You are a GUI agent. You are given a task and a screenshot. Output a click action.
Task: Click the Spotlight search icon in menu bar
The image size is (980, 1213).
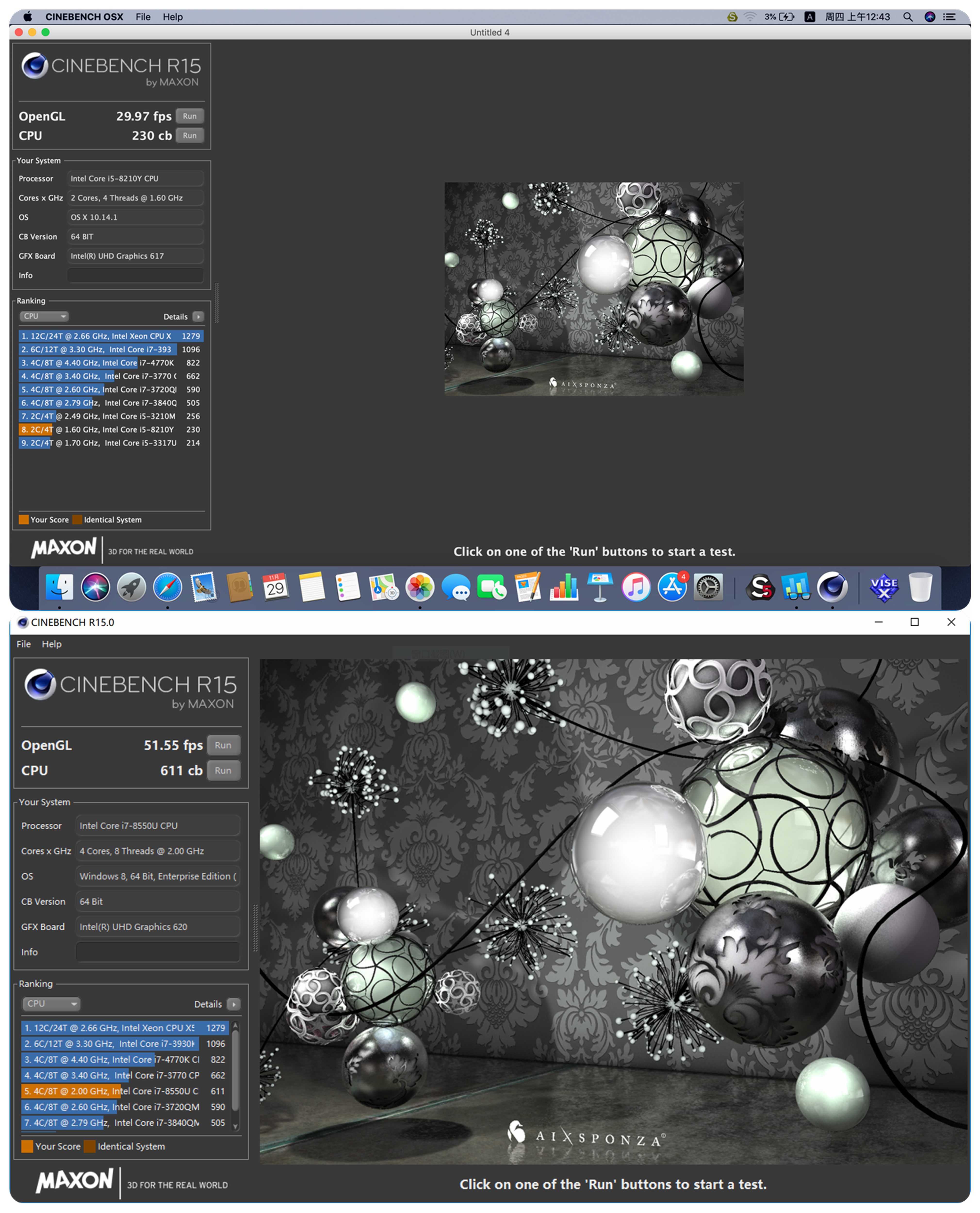(908, 17)
